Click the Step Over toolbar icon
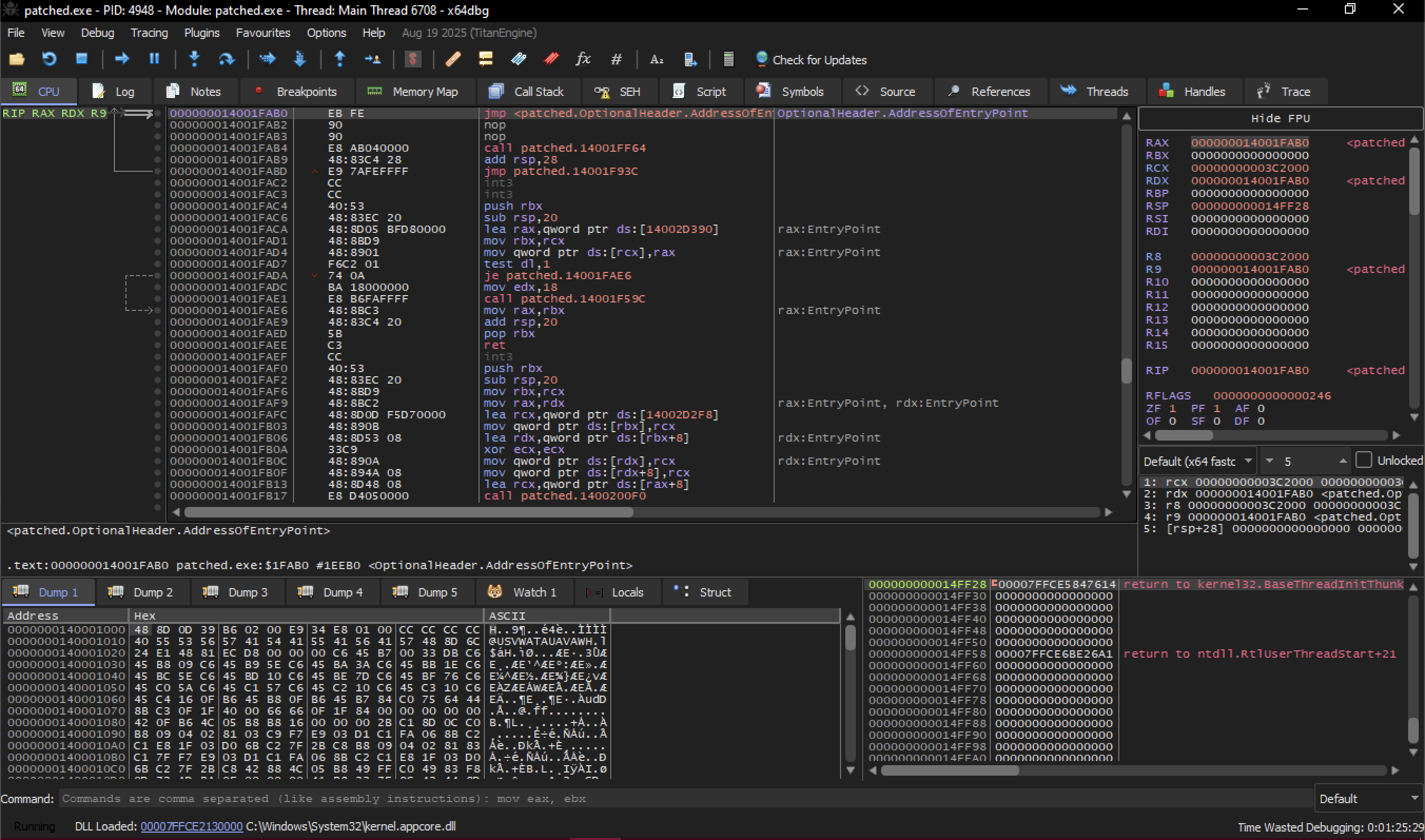This screenshot has width=1425, height=840. pos(227,59)
